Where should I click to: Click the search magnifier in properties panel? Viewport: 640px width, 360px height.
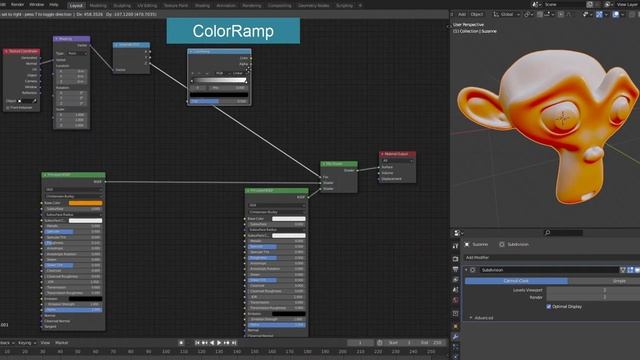pos(547,233)
